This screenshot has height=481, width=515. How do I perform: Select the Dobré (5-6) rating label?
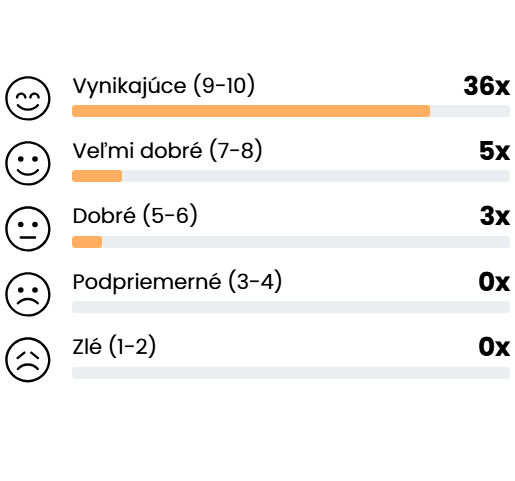135,216
